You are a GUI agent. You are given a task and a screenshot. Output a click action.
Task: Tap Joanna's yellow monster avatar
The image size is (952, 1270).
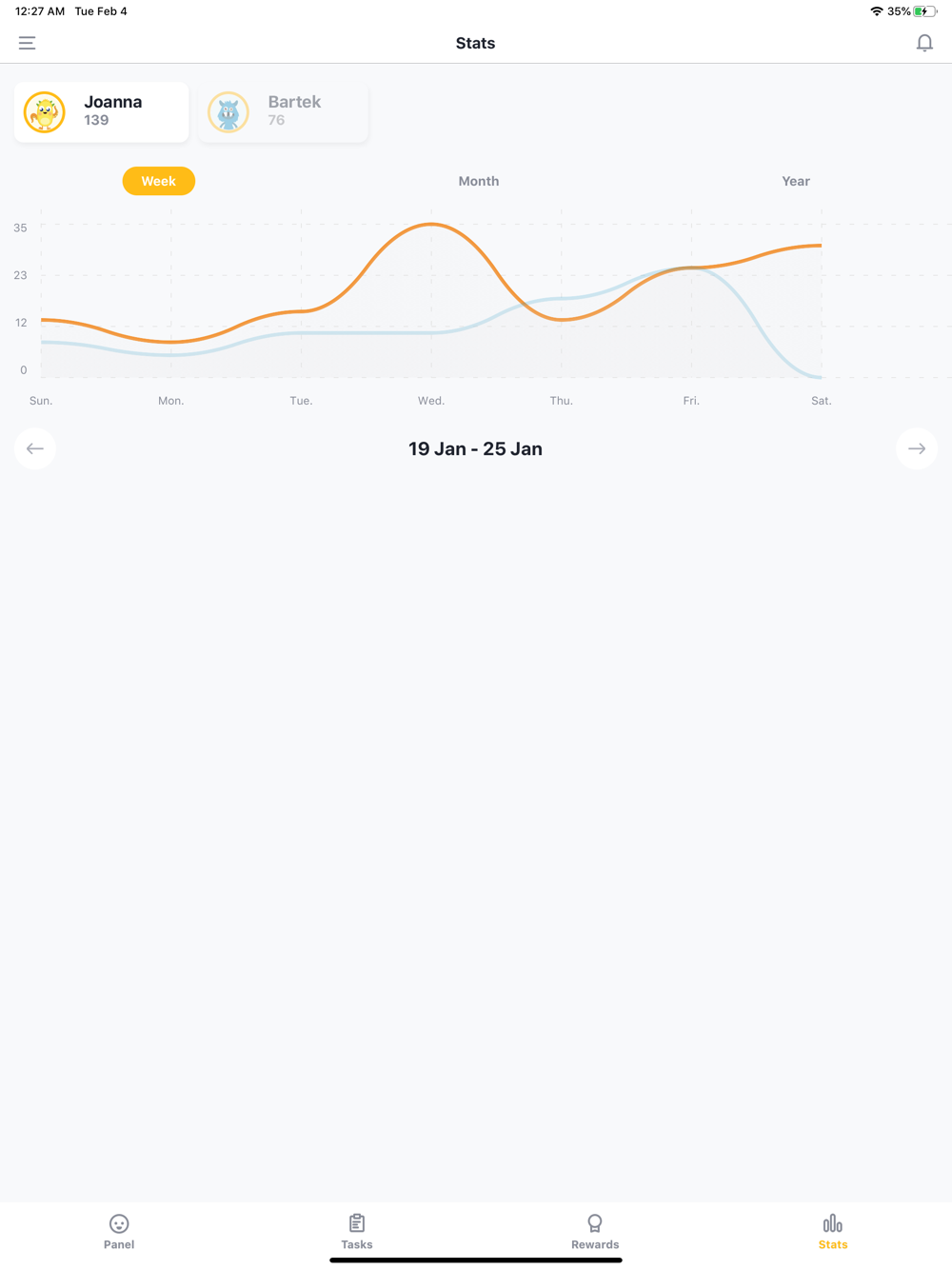coord(45,112)
